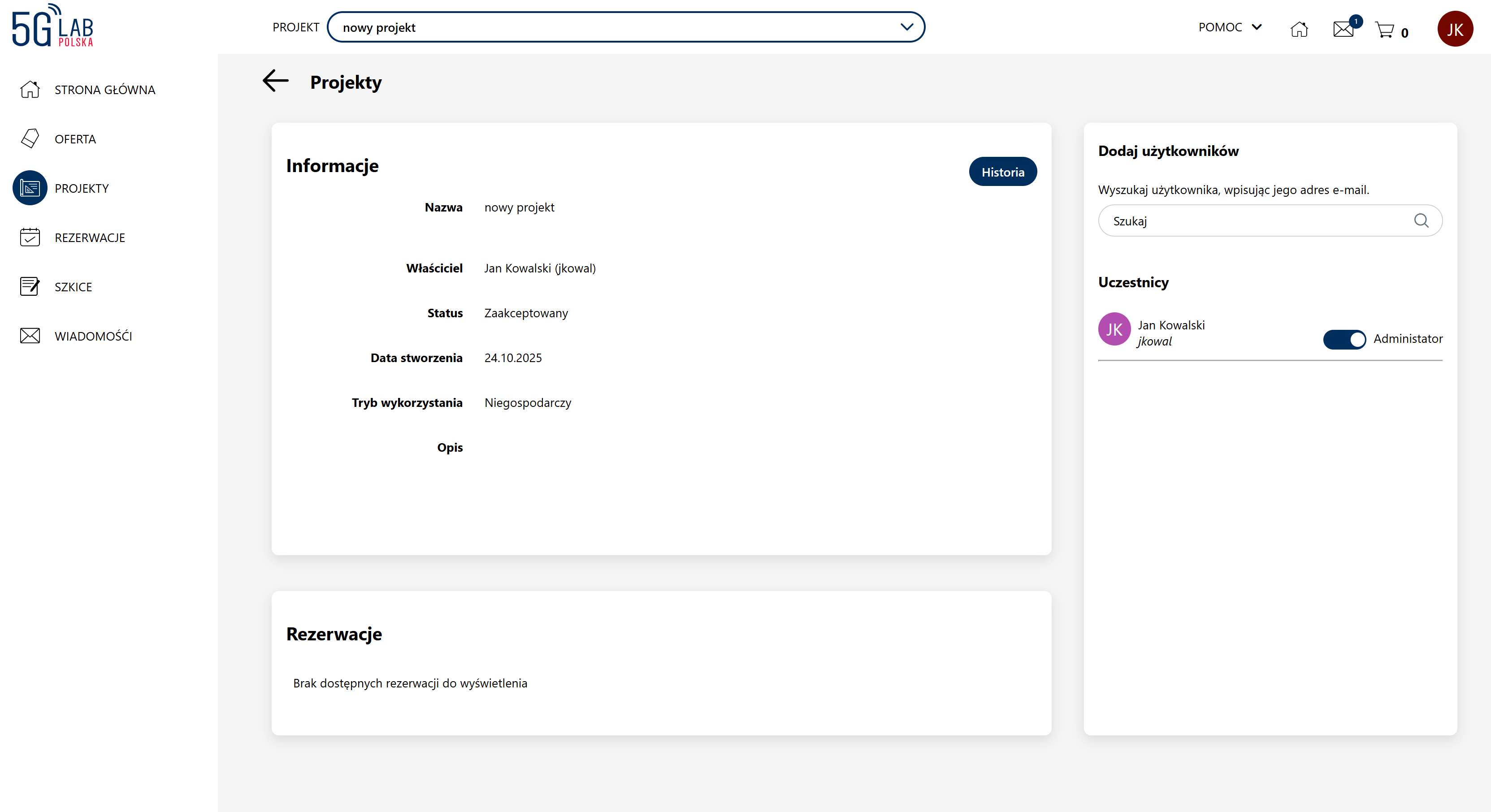Screen dimensions: 1491x812
Task: Go to Strona Główna in sidebar
Action: pyautogui.click(x=104, y=90)
